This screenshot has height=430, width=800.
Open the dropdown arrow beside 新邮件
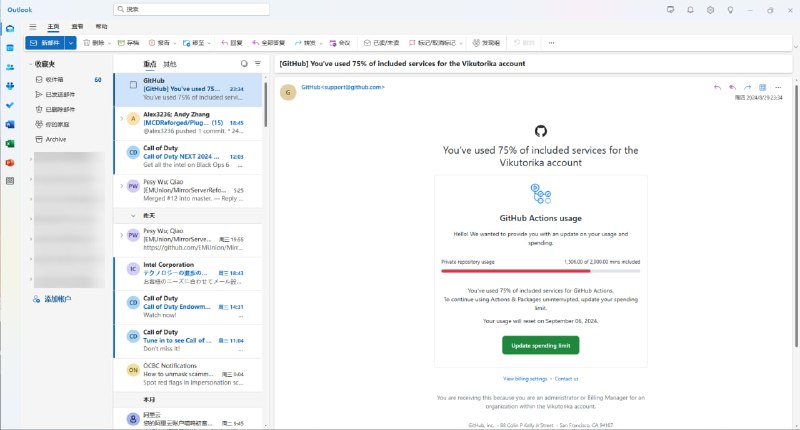72,43
